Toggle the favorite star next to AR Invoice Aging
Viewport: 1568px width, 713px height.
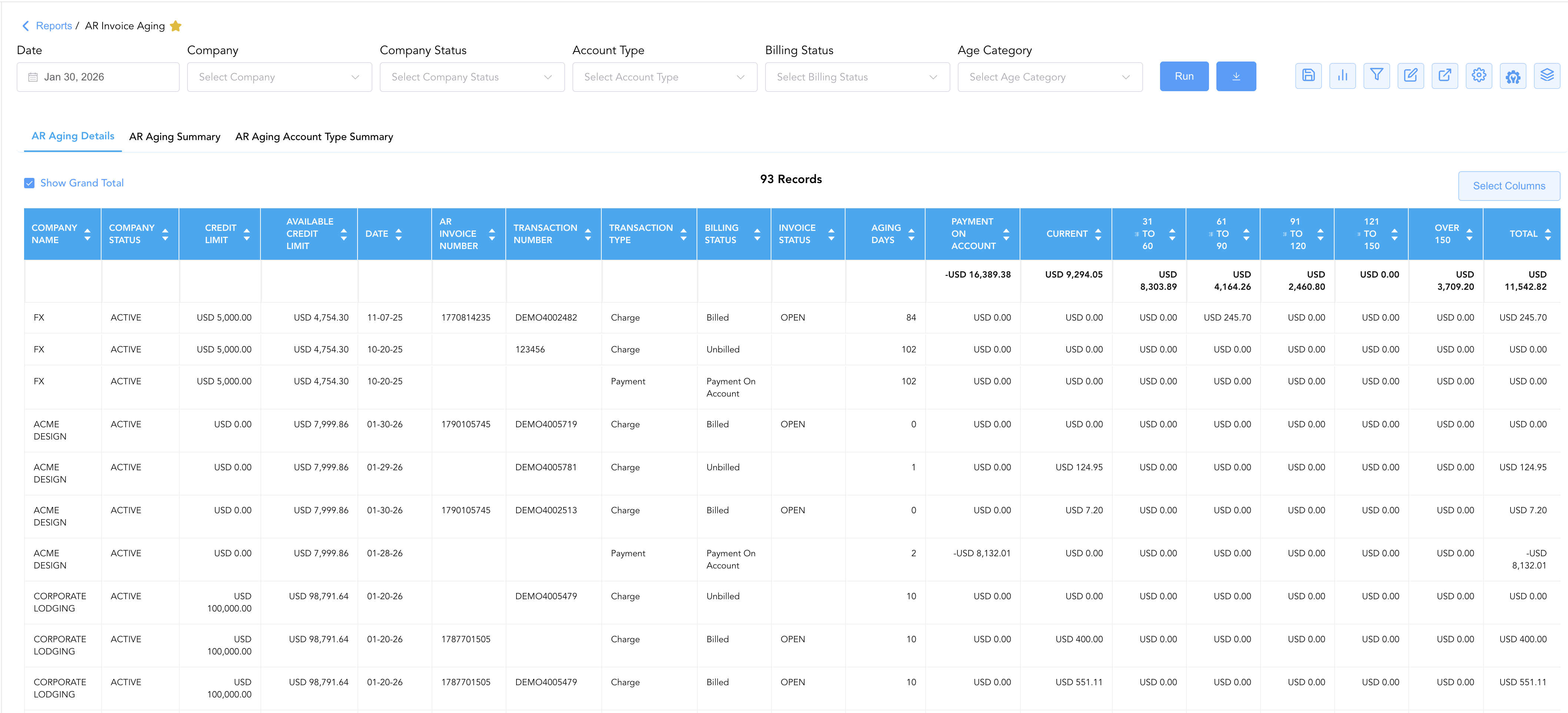click(176, 26)
